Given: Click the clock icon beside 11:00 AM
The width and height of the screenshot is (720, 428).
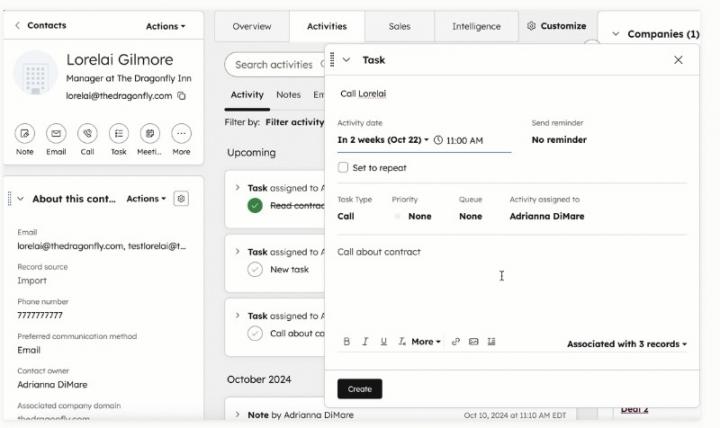Looking at the screenshot, I should click(439, 140).
